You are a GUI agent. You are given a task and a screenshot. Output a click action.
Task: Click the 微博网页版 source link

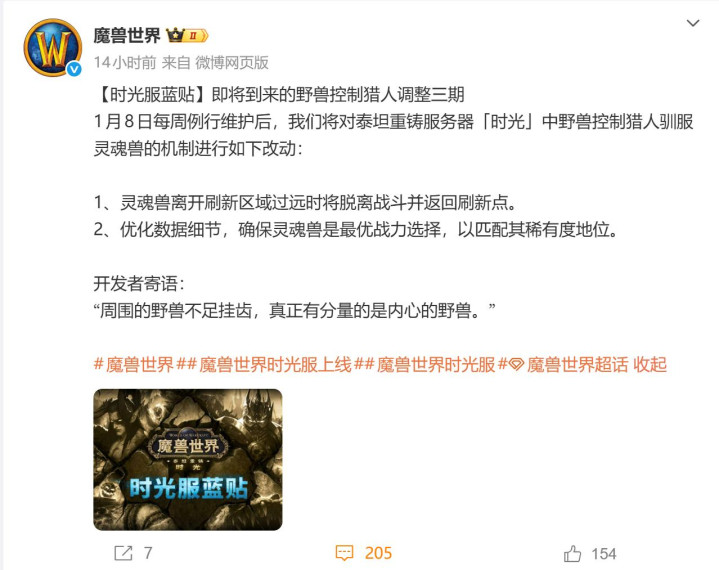coord(232,62)
